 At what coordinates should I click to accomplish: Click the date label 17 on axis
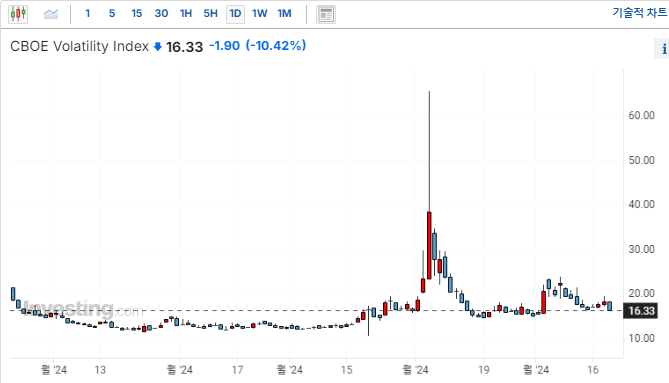[237, 370]
